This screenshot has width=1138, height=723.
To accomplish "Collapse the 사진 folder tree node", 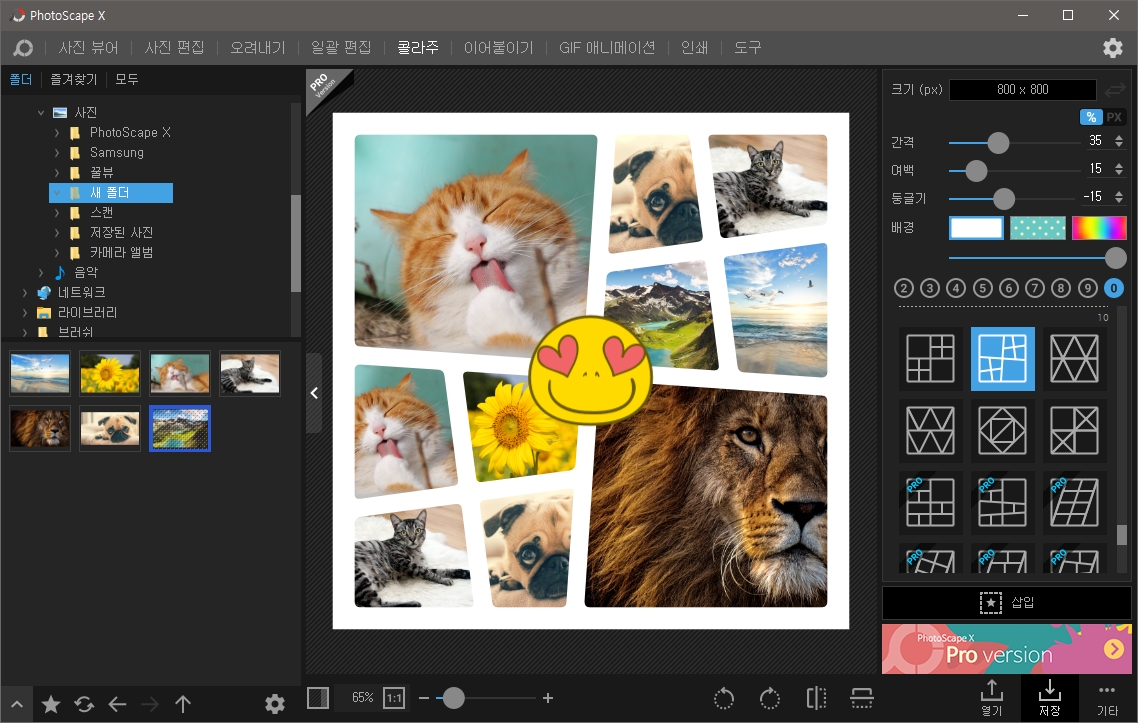I will (41, 113).
